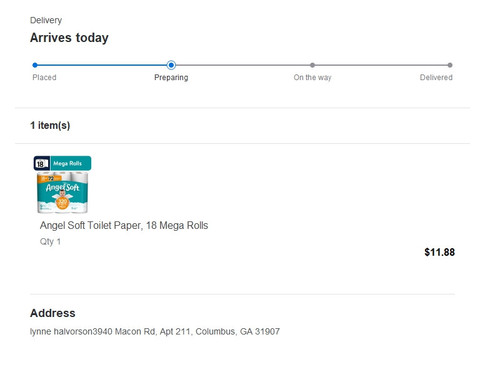Screen dimensions: 500x379
Task: Click the Delivered status label
Action: click(x=436, y=77)
